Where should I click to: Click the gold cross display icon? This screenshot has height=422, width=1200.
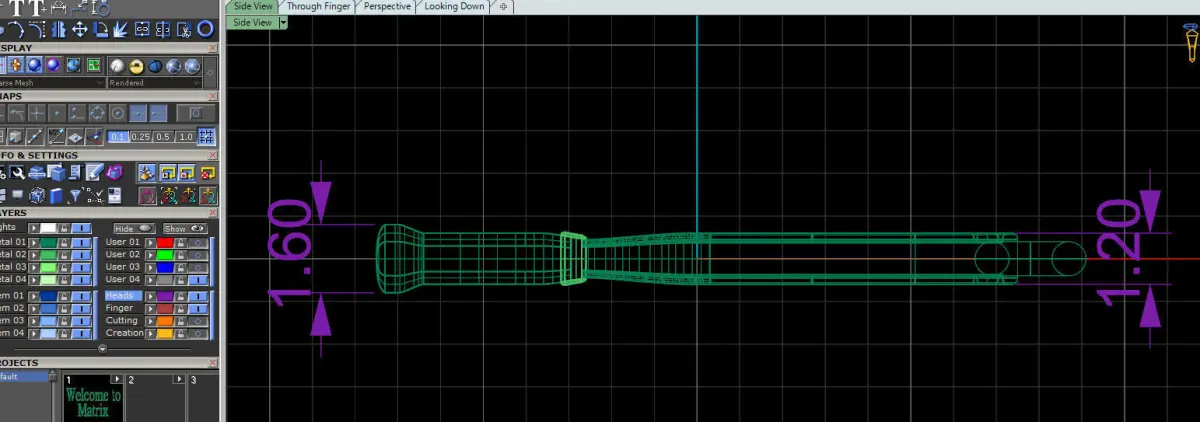pos(16,65)
